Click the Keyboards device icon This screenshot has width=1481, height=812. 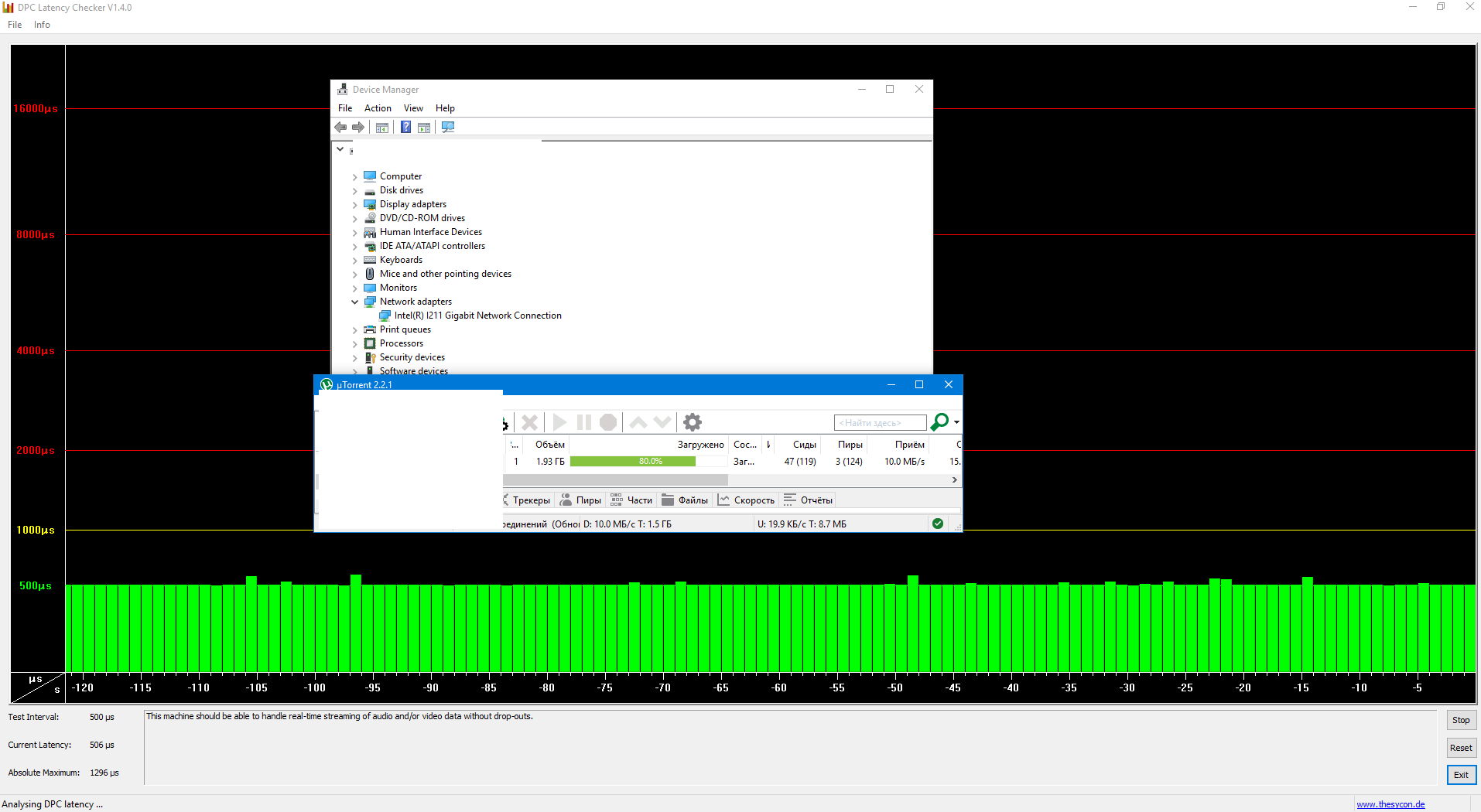pyautogui.click(x=370, y=260)
